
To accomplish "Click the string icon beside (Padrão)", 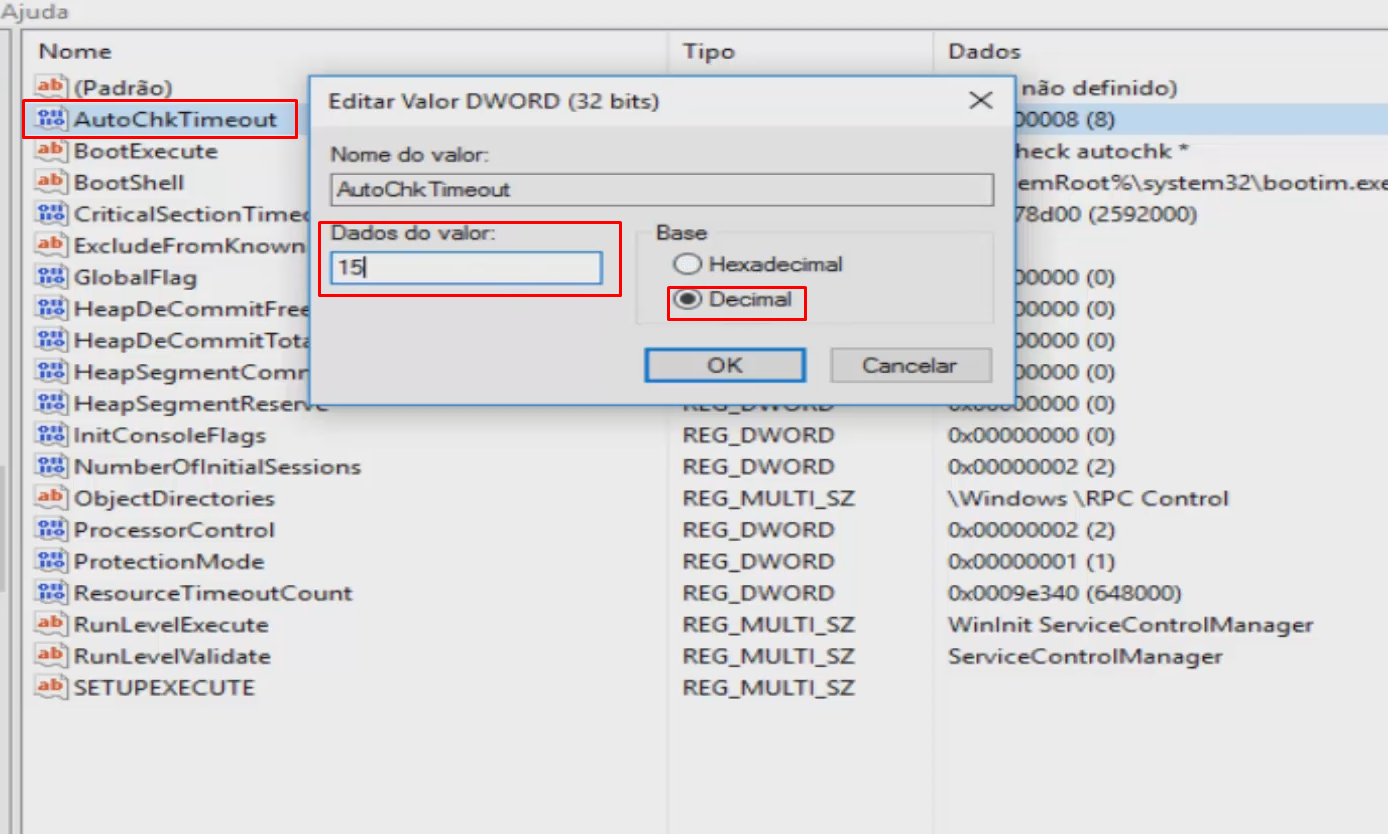I will (50, 87).
